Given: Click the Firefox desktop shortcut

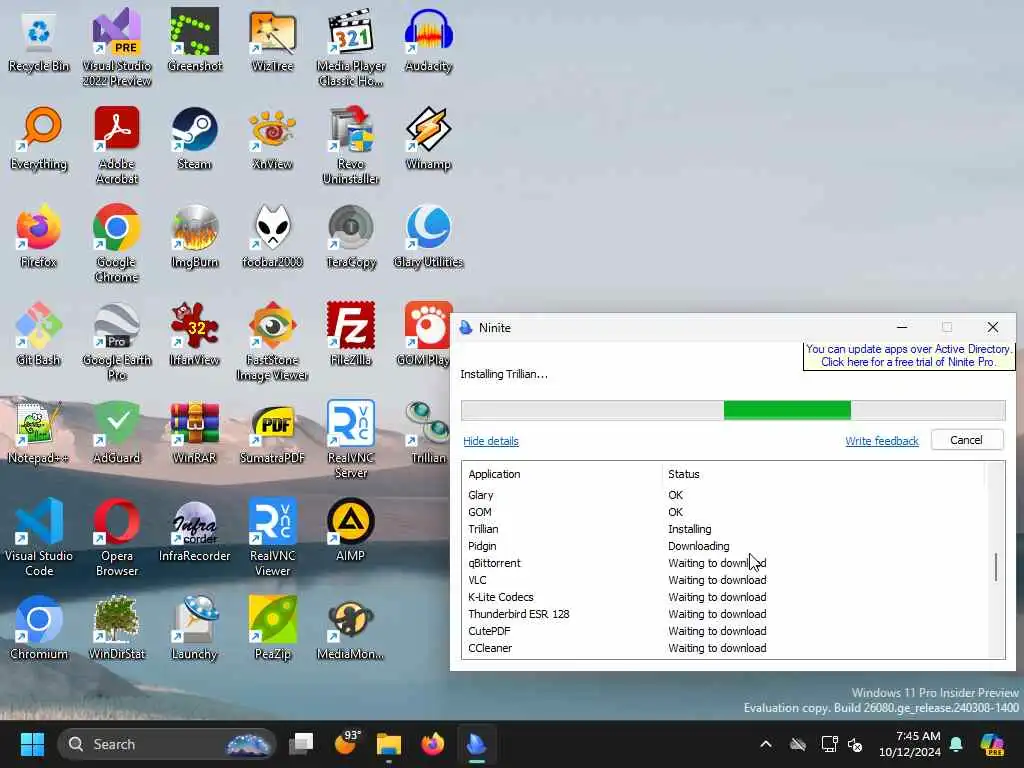Looking at the screenshot, I should point(39,236).
